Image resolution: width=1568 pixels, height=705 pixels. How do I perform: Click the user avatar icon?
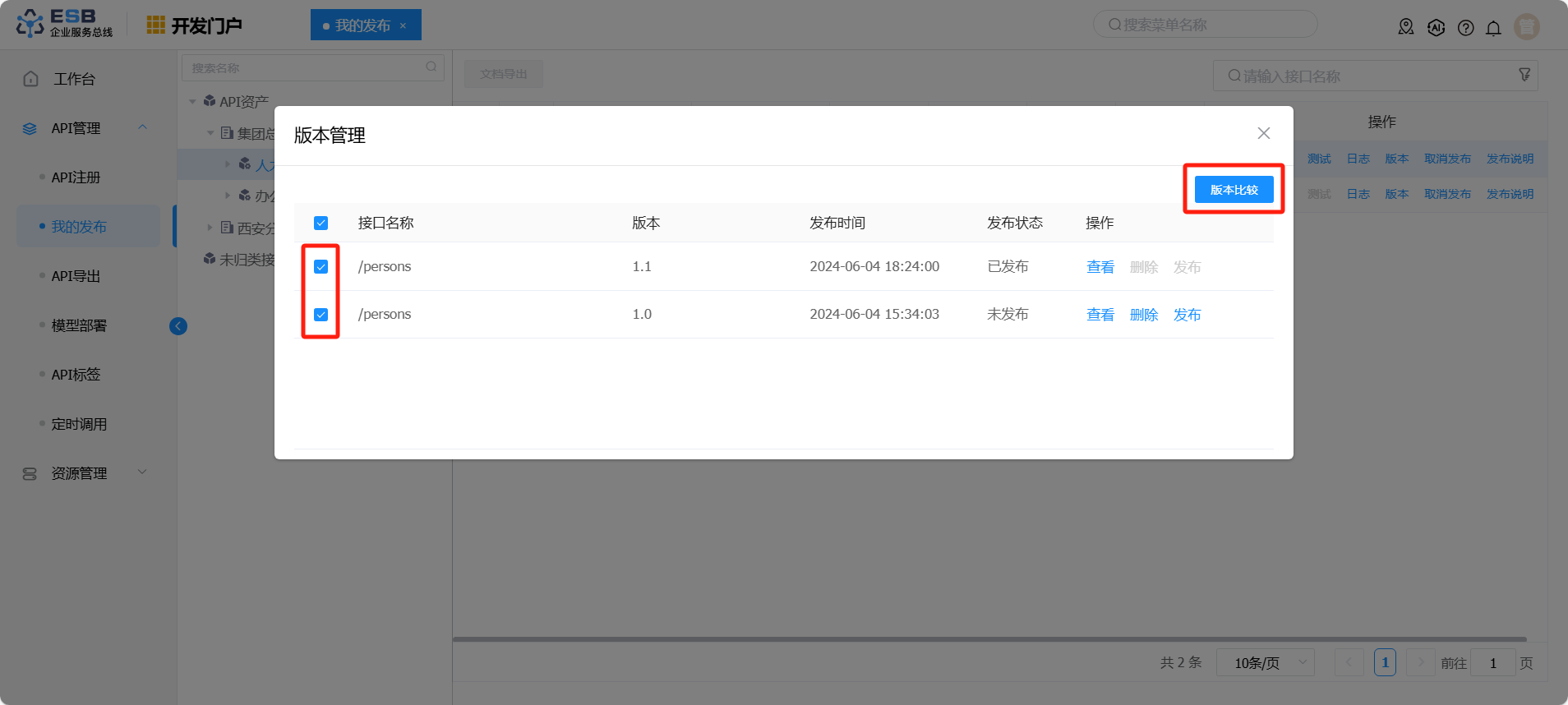click(x=1526, y=27)
